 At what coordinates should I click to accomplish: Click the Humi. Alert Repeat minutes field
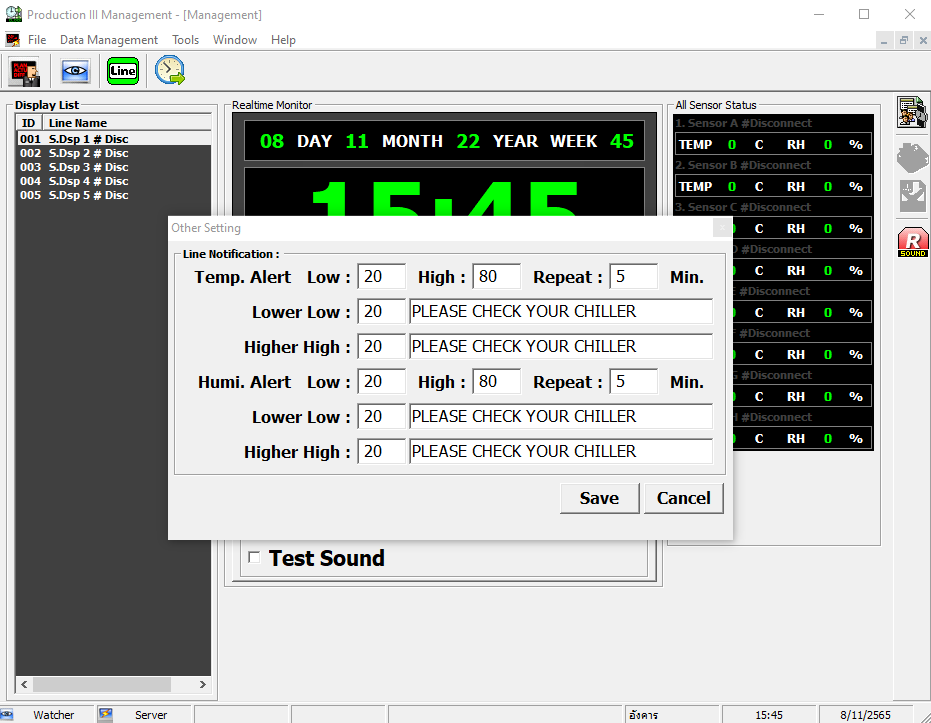(x=633, y=382)
